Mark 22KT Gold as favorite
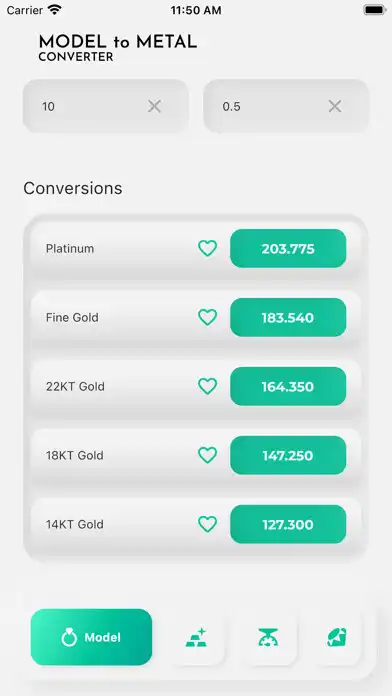 pos(207,386)
